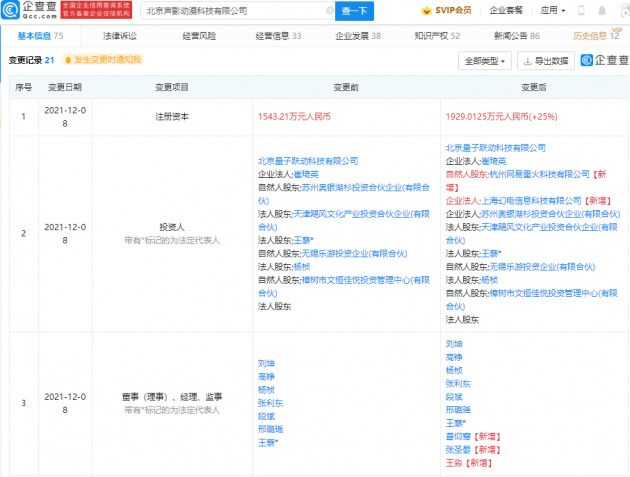The height and width of the screenshot is (477, 630).
Task: Open 刘坤 link in 变更前 column
Action: (266, 362)
